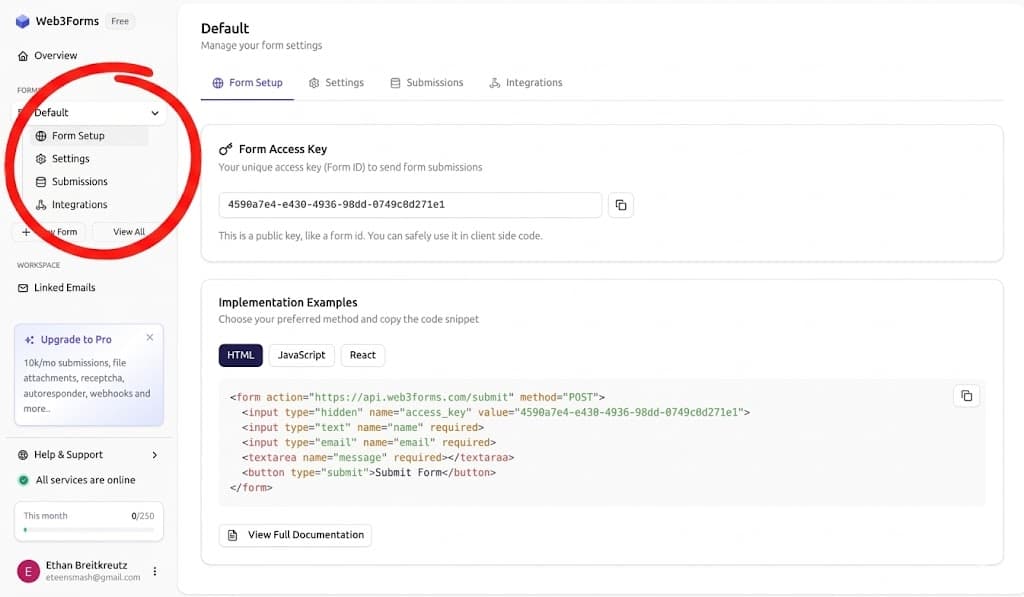Image resolution: width=1024 pixels, height=597 pixels.
Task: Open the account options three-dot menu
Action: [155, 570]
